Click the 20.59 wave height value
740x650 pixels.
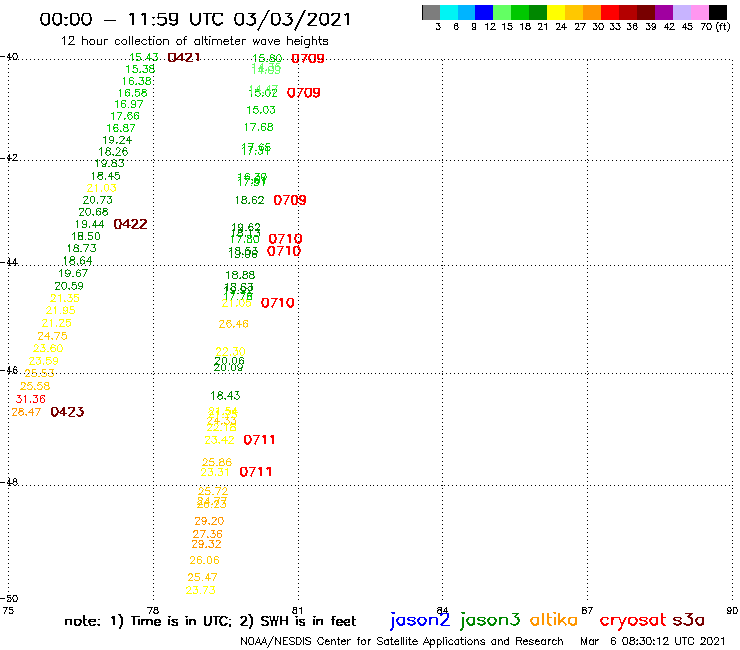(69, 286)
